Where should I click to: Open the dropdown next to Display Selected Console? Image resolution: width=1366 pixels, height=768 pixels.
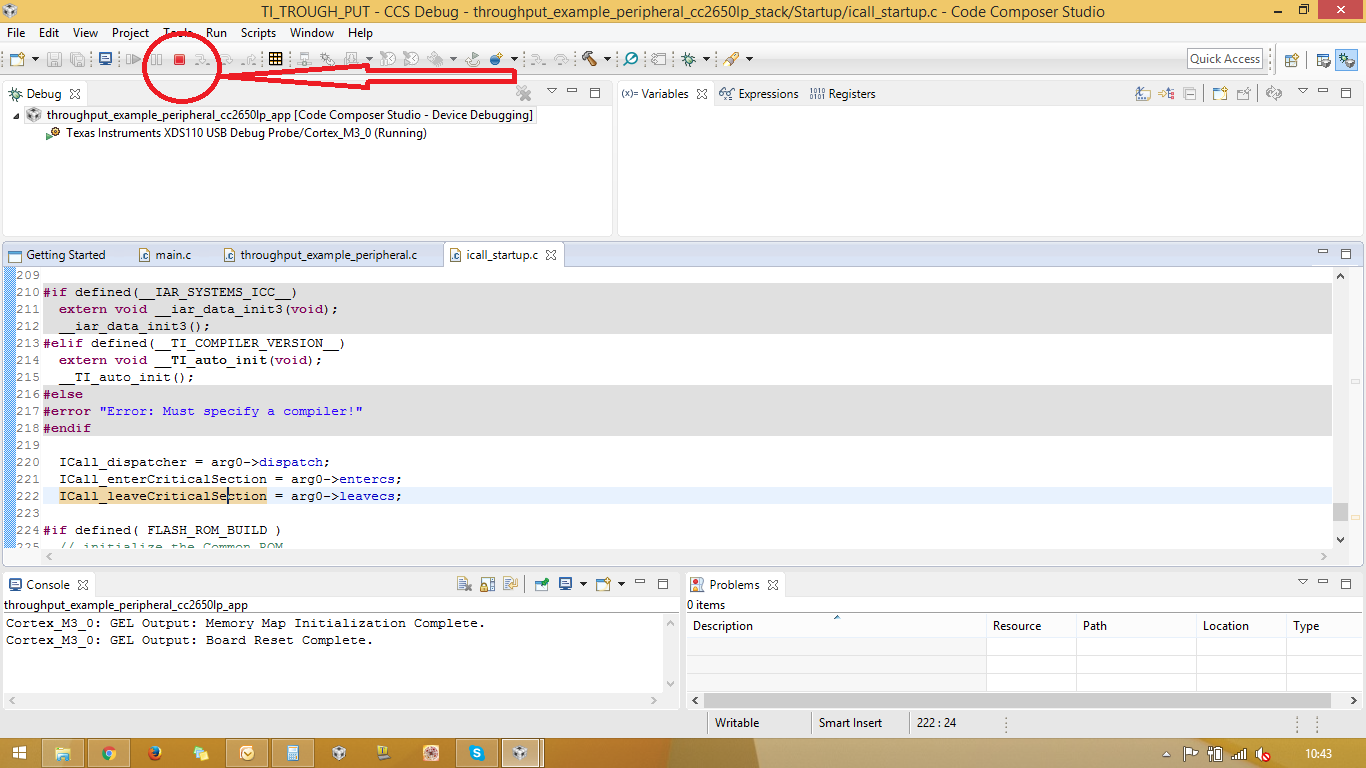tap(583, 584)
